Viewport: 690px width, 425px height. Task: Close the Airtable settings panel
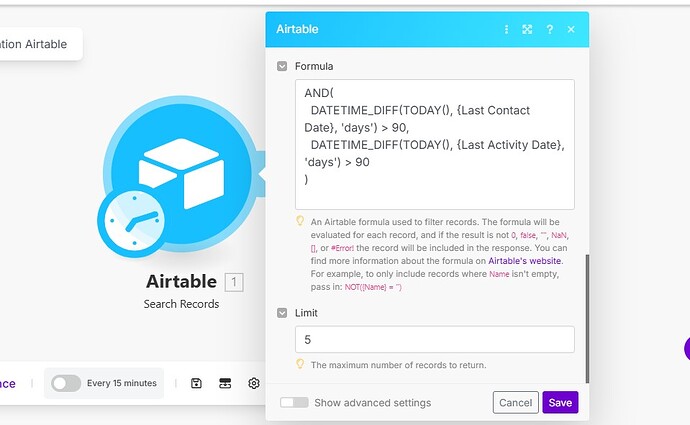pos(571,29)
